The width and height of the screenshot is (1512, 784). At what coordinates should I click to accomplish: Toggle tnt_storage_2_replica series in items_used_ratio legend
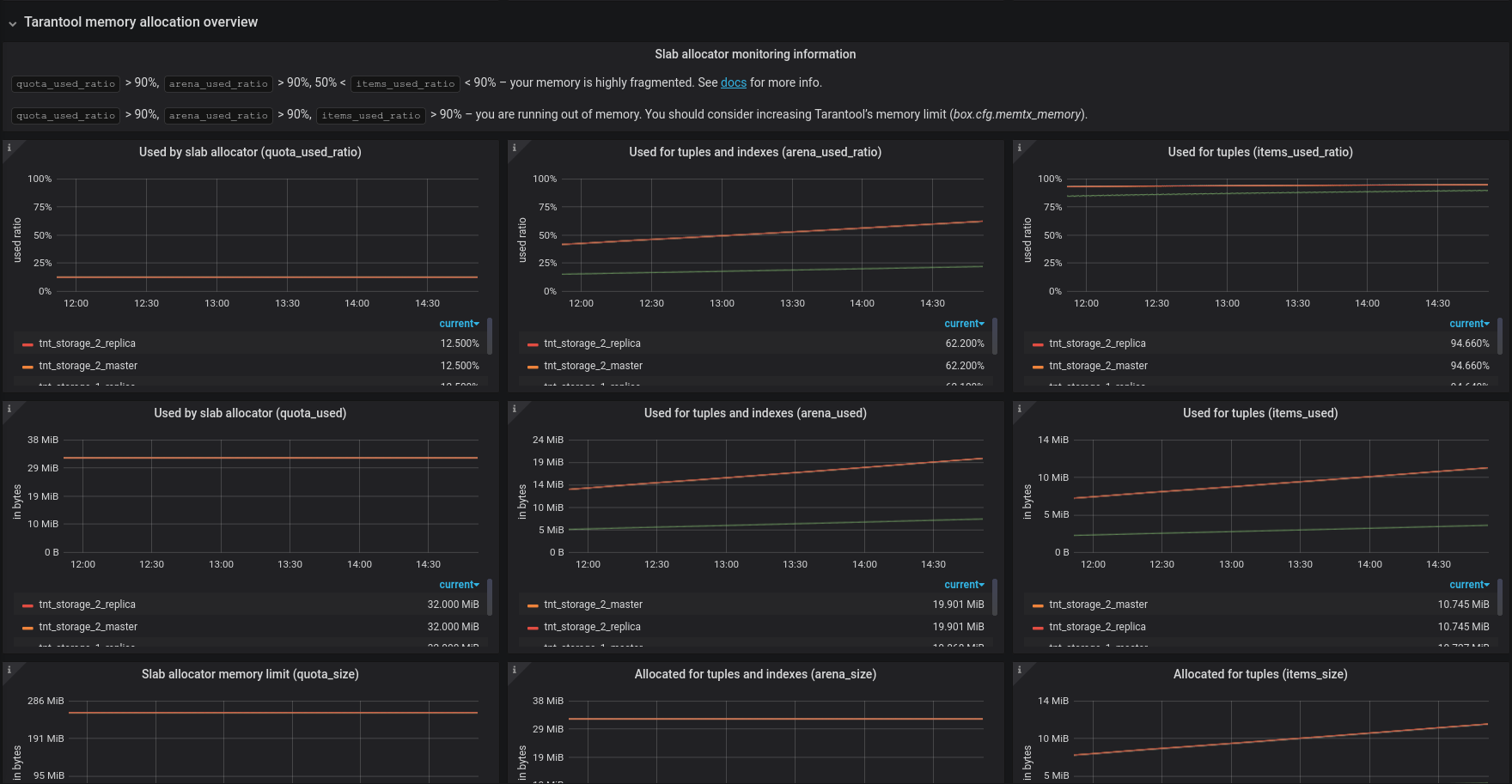[x=1097, y=343]
